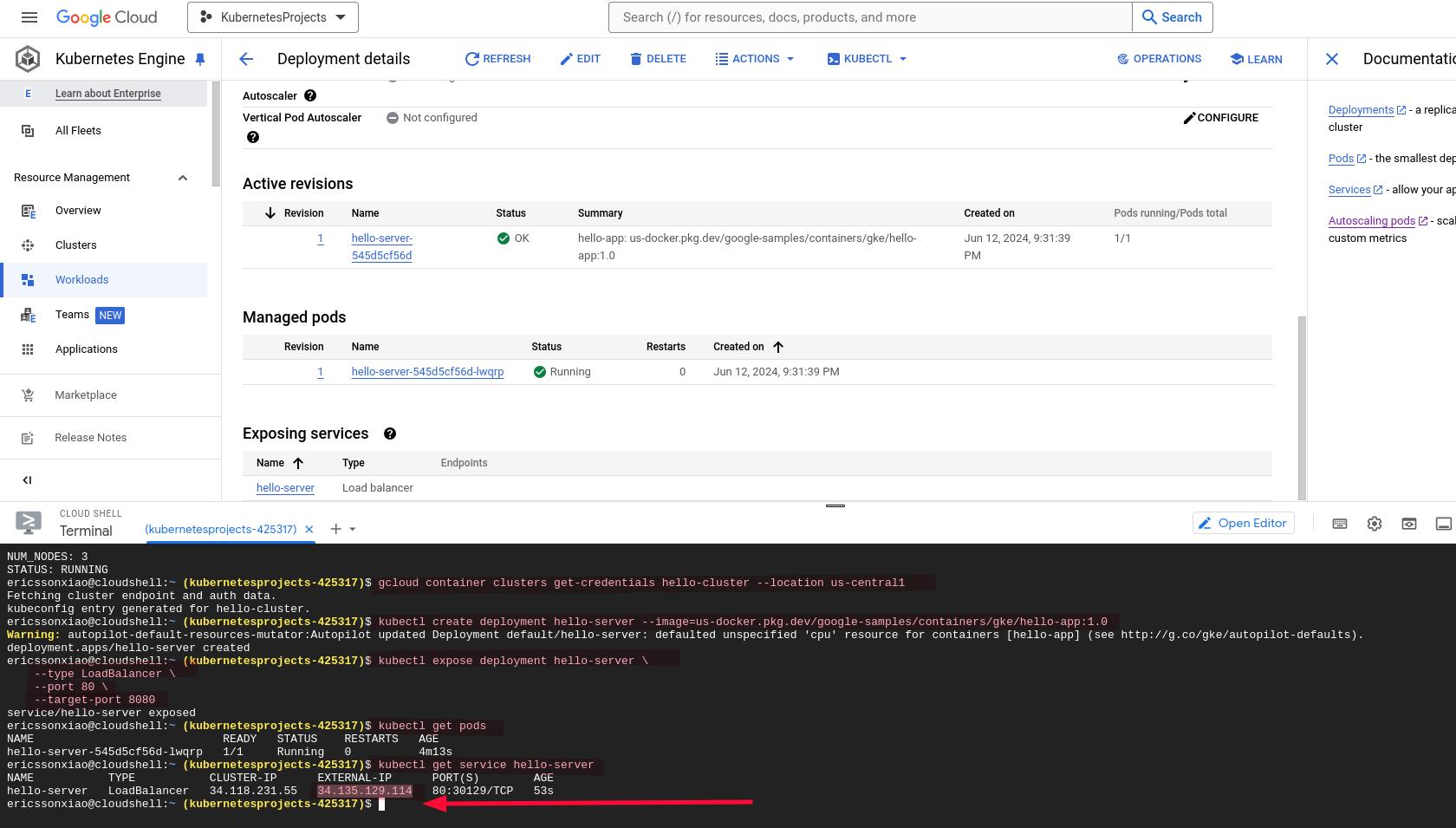Open hello-server-545d5cf56d revision link
Viewport: 1456px width, 828px height.
coord(382,247)
